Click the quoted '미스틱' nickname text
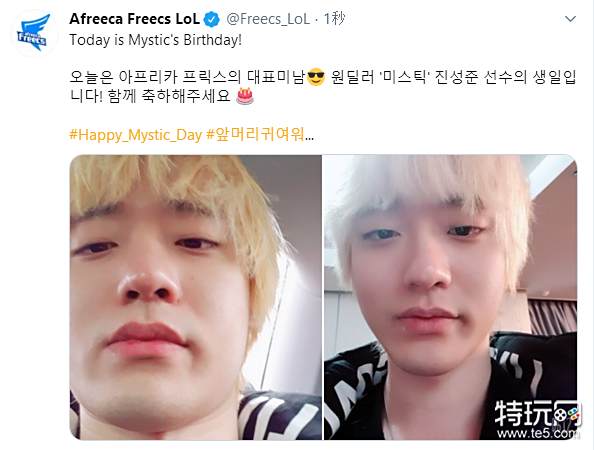 [403, 77]
